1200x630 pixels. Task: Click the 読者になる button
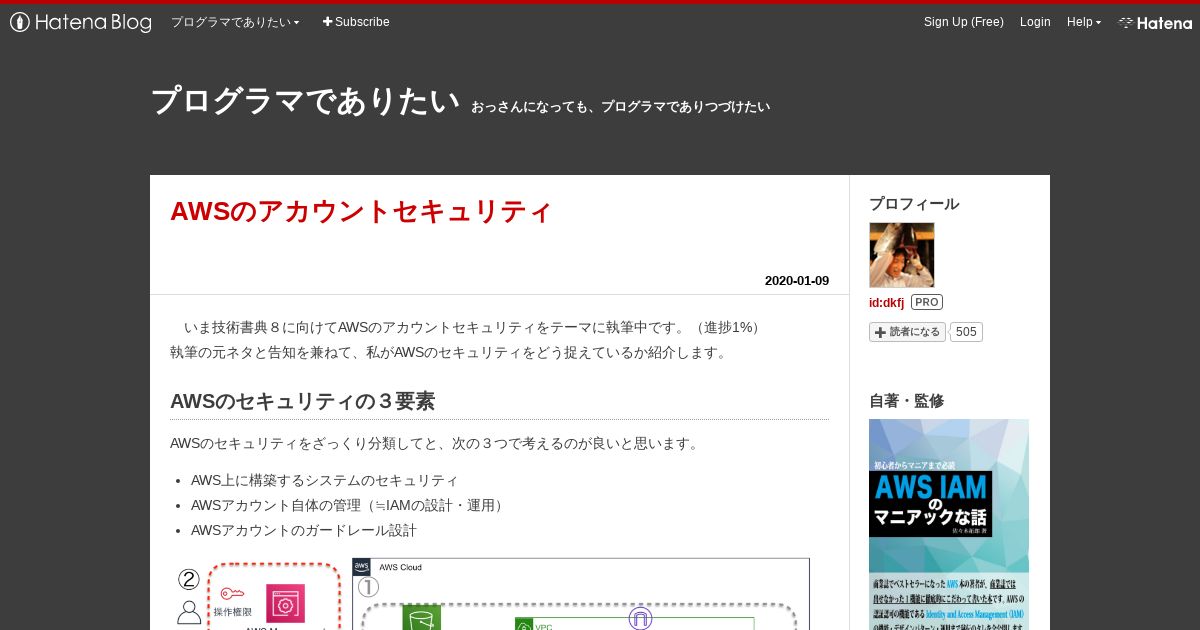(907, 332)
